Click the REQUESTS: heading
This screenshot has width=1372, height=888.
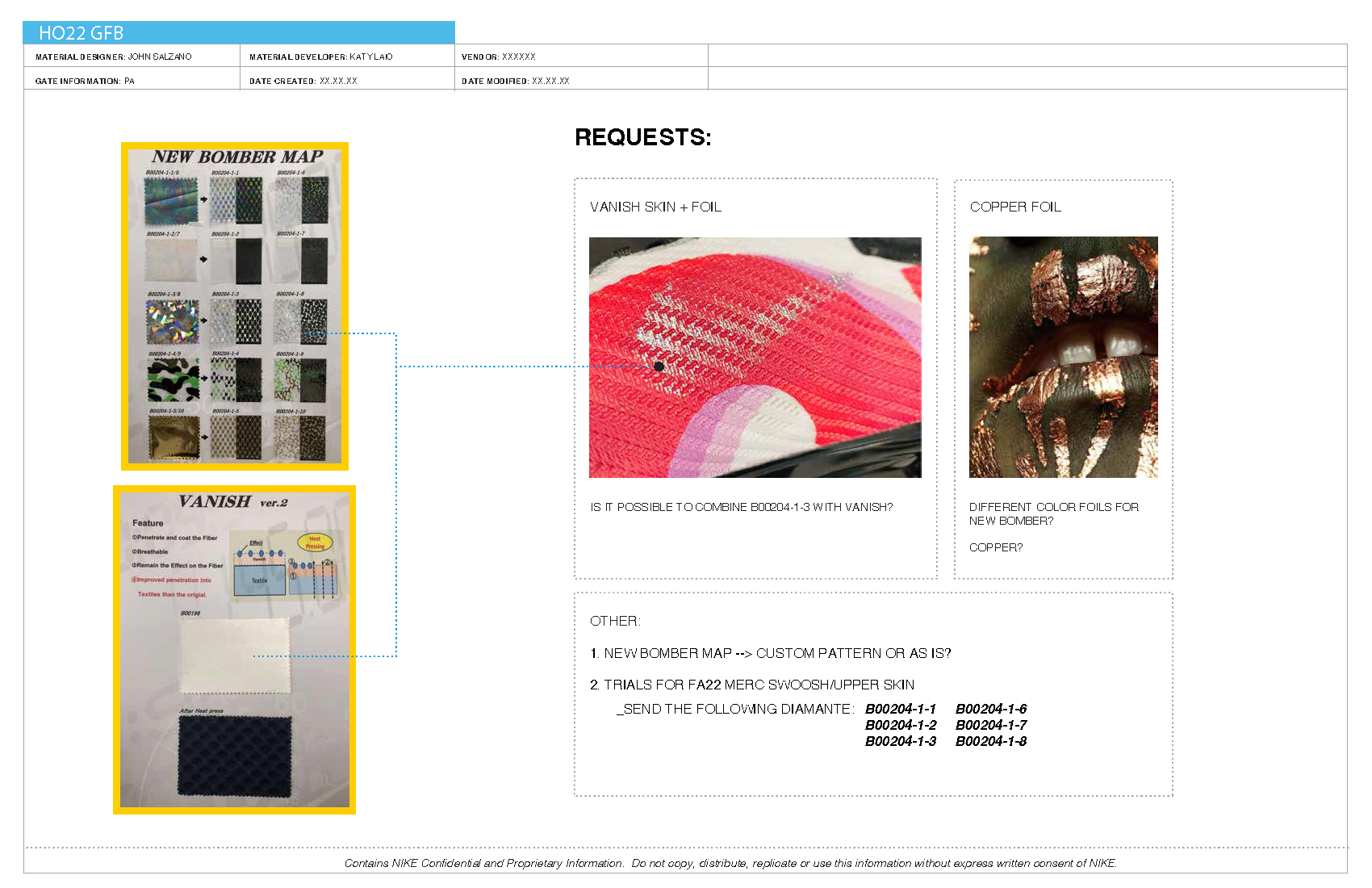643,137
